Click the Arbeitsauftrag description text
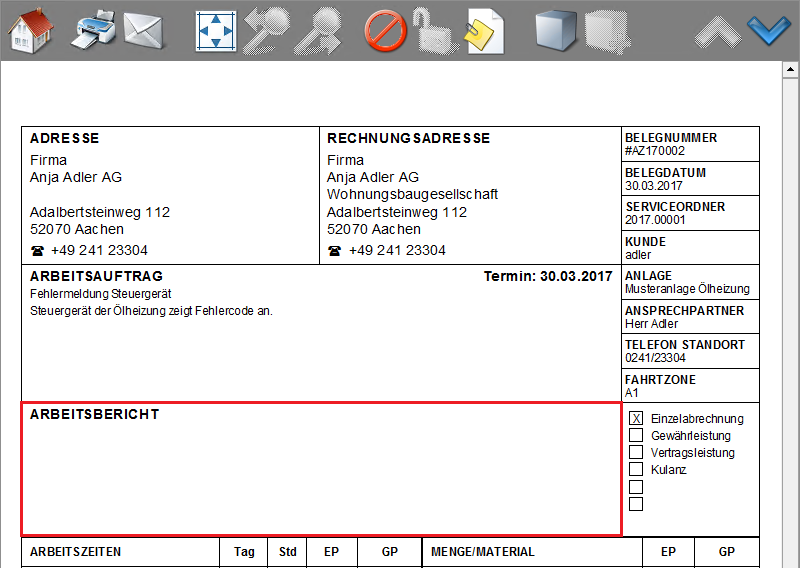The height and width of the screenshot is (568, 800). [x=151, y=311]
